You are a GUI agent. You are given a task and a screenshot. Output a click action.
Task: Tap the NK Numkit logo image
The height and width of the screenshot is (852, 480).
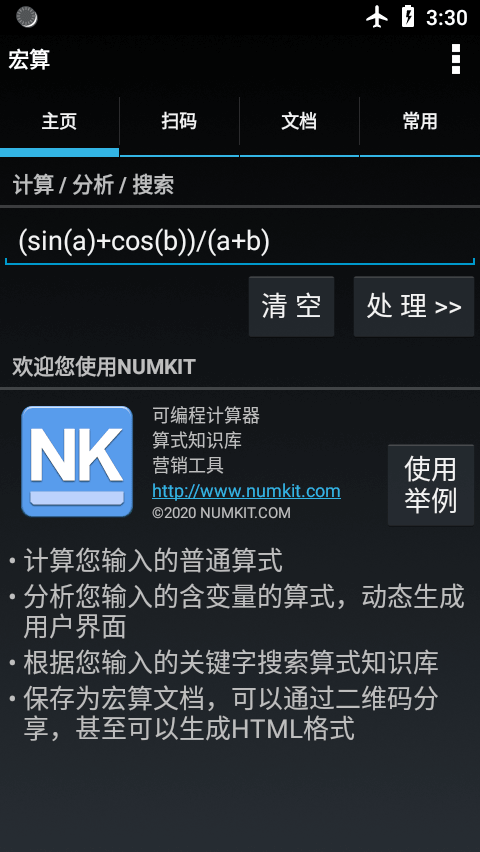click(77, 461)
